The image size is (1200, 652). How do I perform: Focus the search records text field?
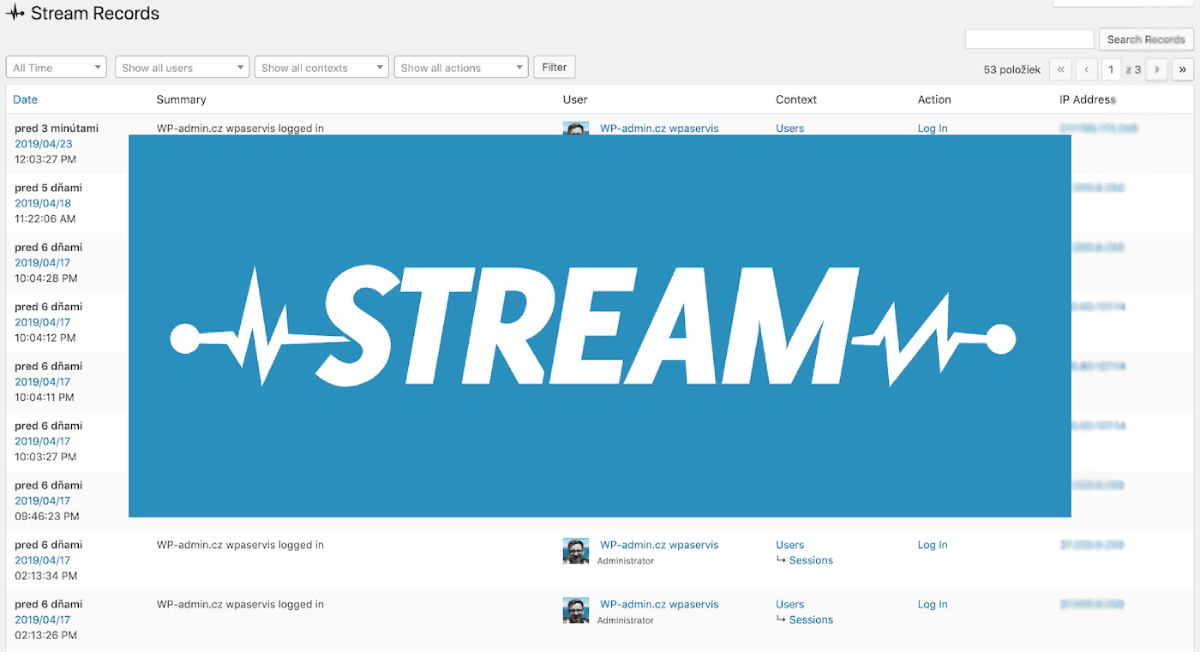[x=1029, y=39]
